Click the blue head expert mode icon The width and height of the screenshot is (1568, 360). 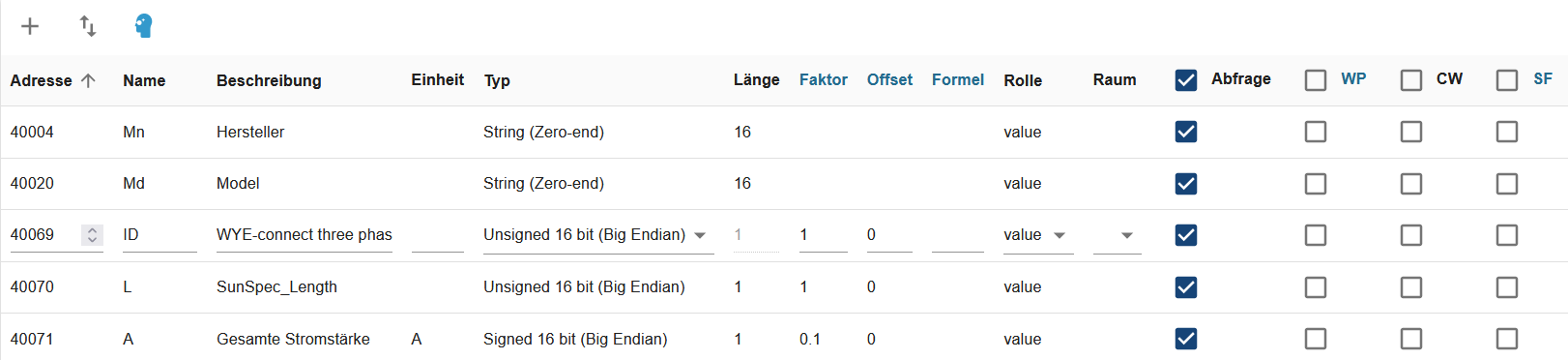click(x=144, y=26)
